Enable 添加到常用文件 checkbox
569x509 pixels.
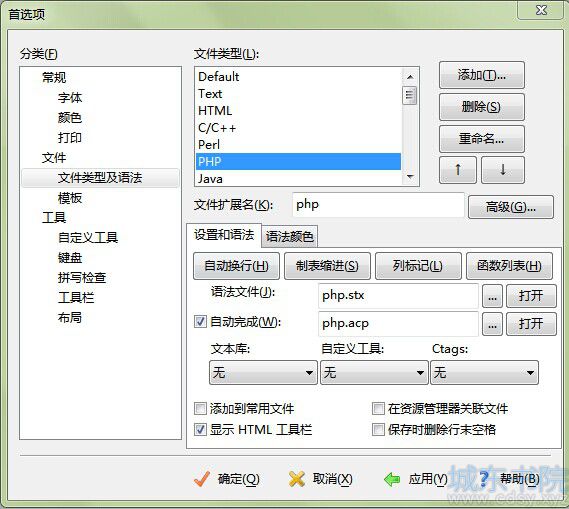click(x=200, y=409)
